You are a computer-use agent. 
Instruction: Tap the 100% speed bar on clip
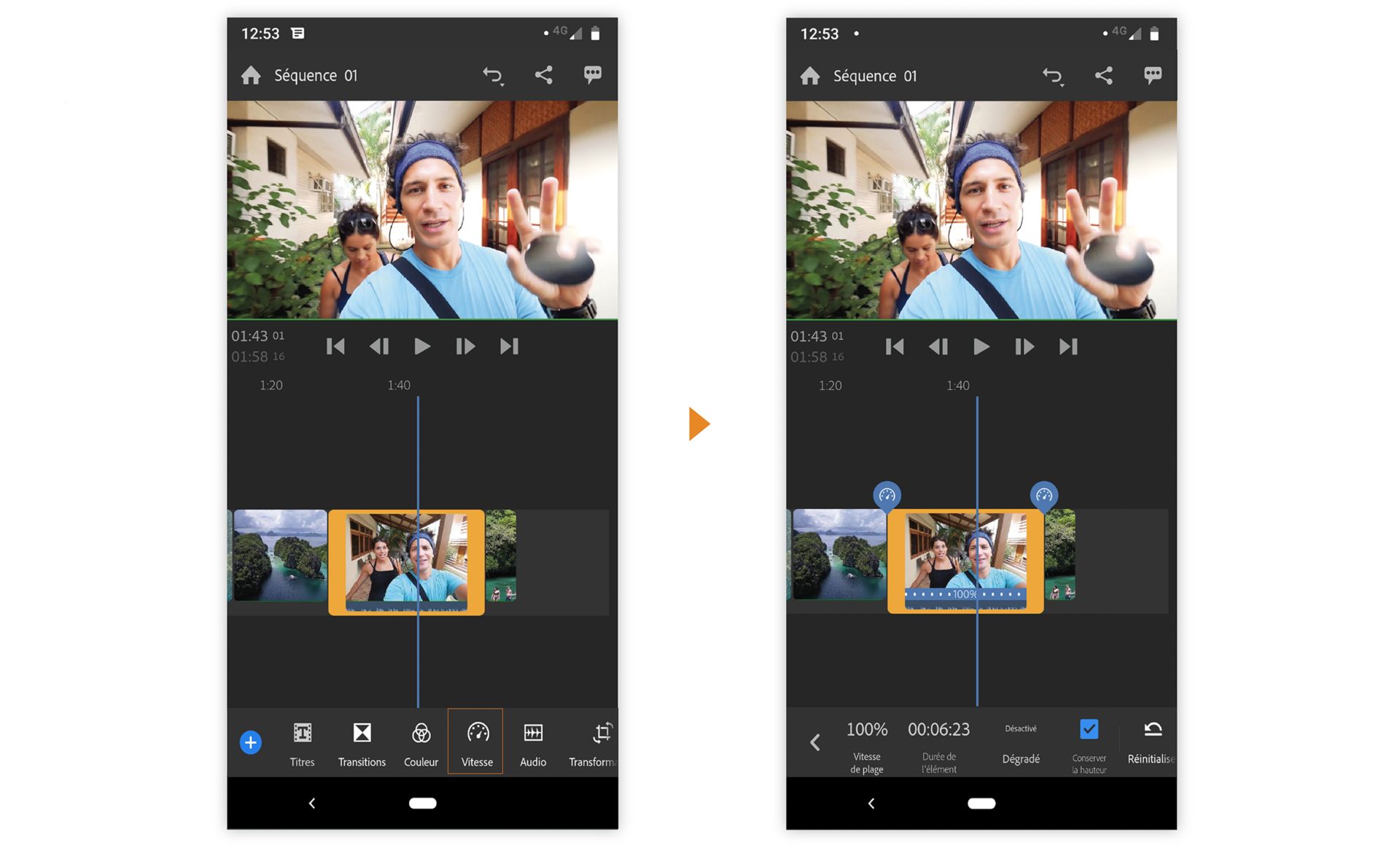[x=964, y=594]
